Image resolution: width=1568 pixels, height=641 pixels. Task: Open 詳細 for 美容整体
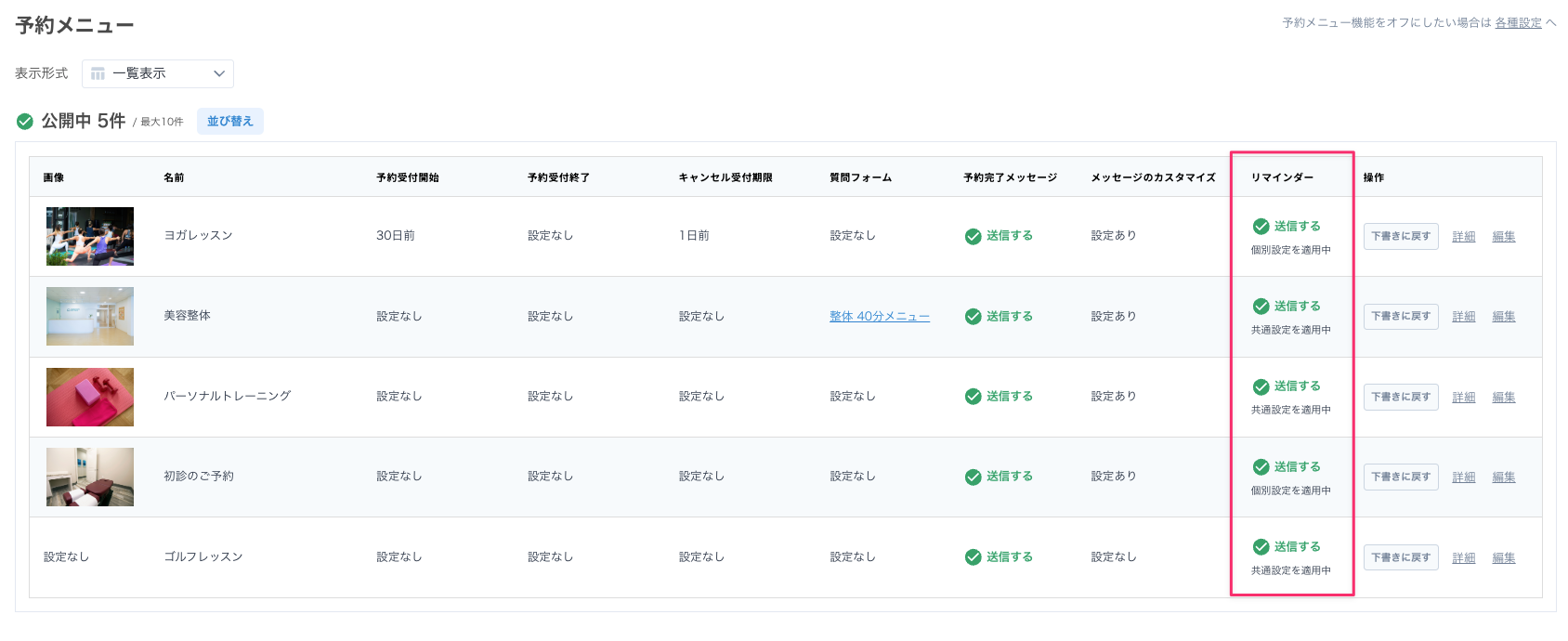point(1463,317)
